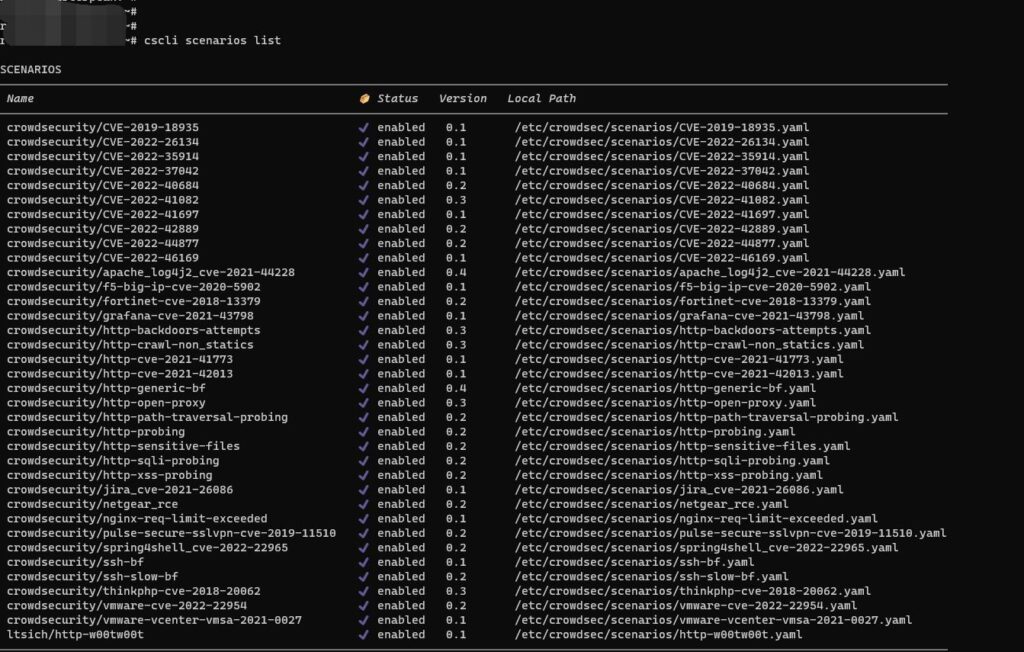This screenshot has width=1024, height=652.
Task: Click the checkmark in the ssh-slow-bf row
Action: 364,576
